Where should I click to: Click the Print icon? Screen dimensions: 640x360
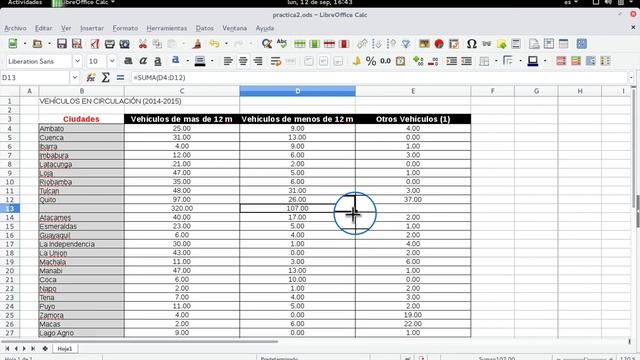pyautogui.click(x=109, y=44)
